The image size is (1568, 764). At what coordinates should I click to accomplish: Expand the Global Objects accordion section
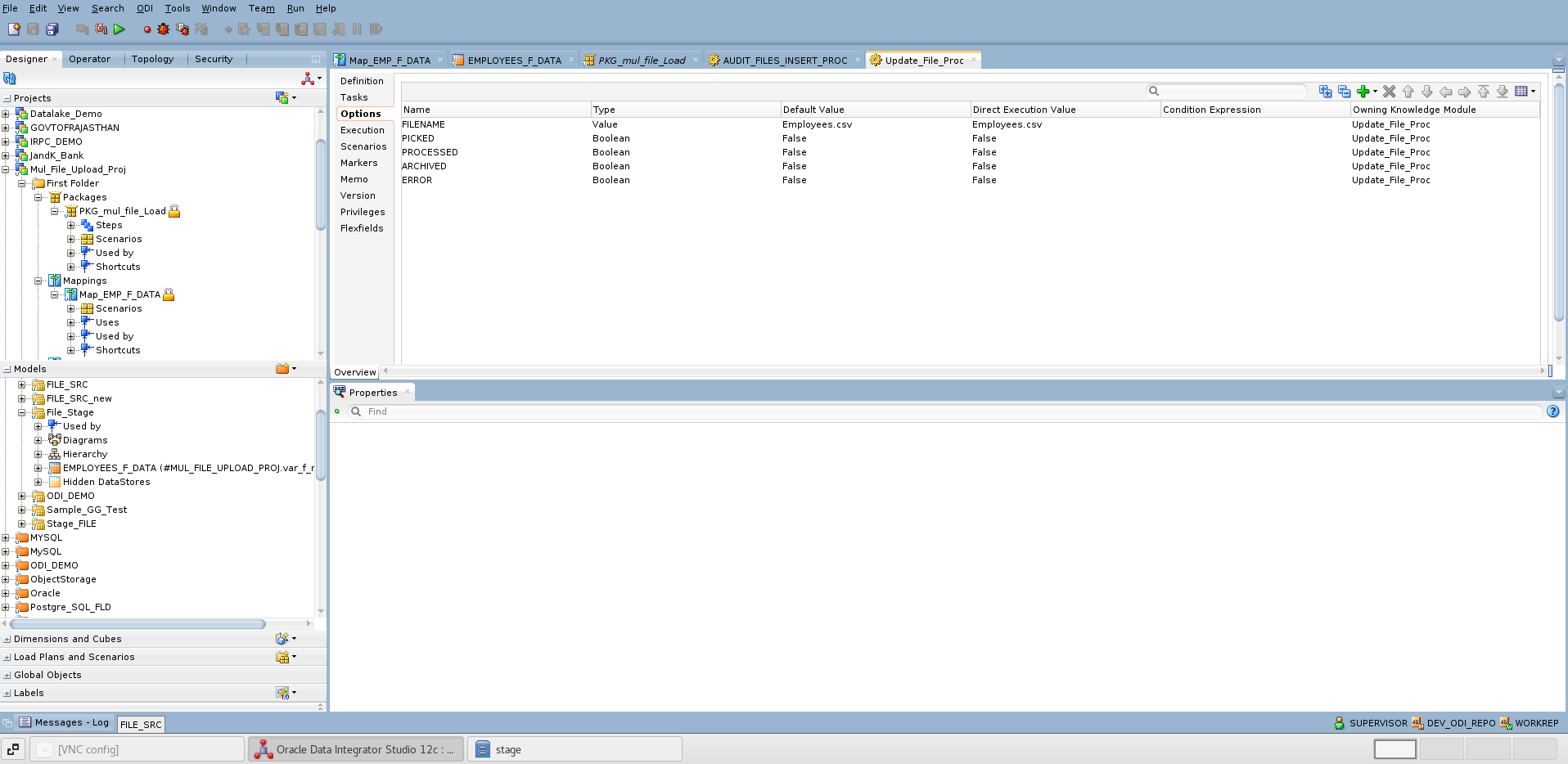7,676
